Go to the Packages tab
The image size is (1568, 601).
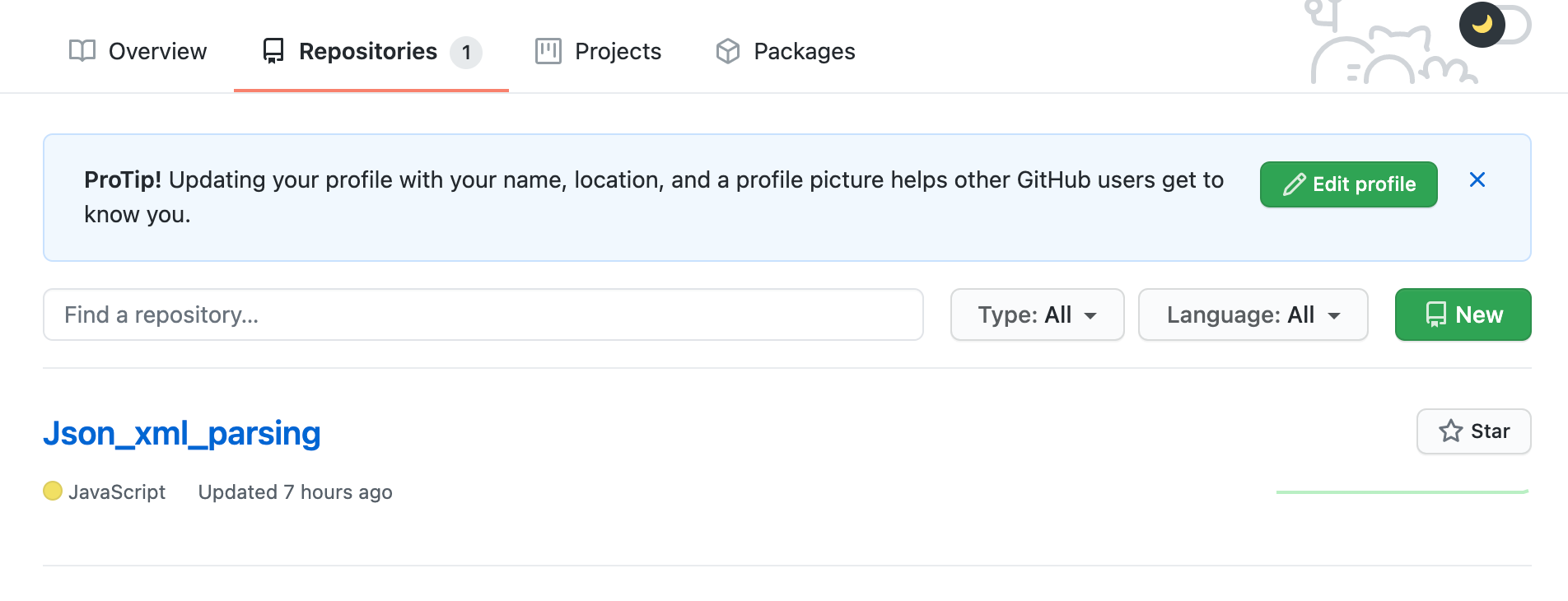pyautogui.click(x=804, y=51)
